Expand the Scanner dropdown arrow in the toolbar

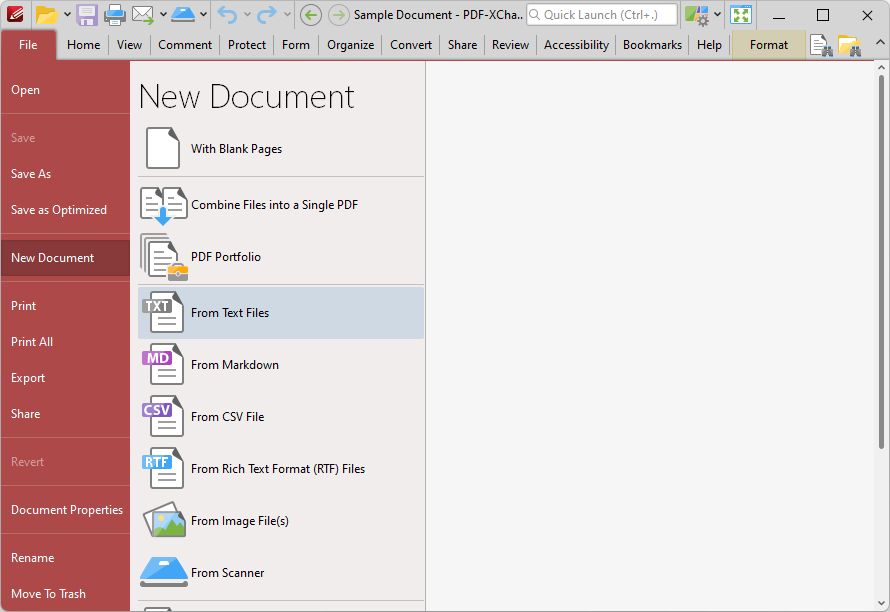[203, 15]
